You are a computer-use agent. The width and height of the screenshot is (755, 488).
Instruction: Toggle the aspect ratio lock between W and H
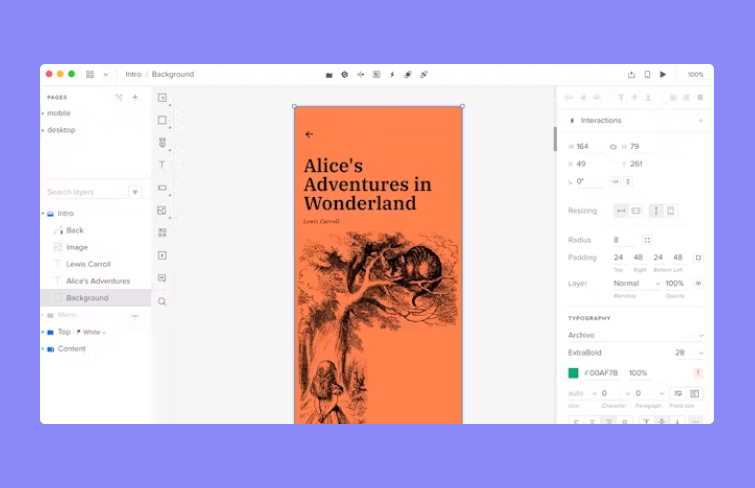click(613, 147)
